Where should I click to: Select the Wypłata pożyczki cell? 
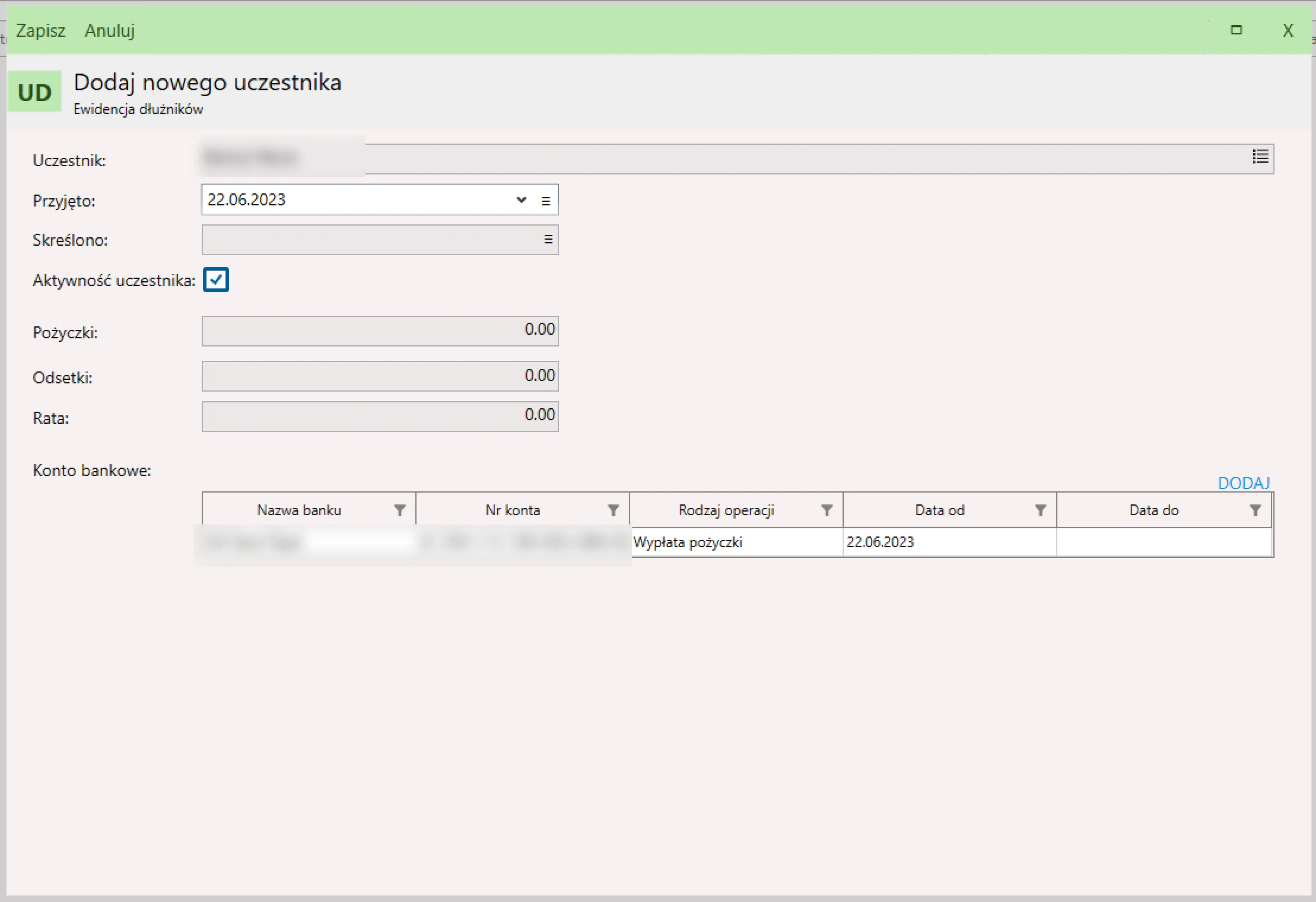point(736,542)
